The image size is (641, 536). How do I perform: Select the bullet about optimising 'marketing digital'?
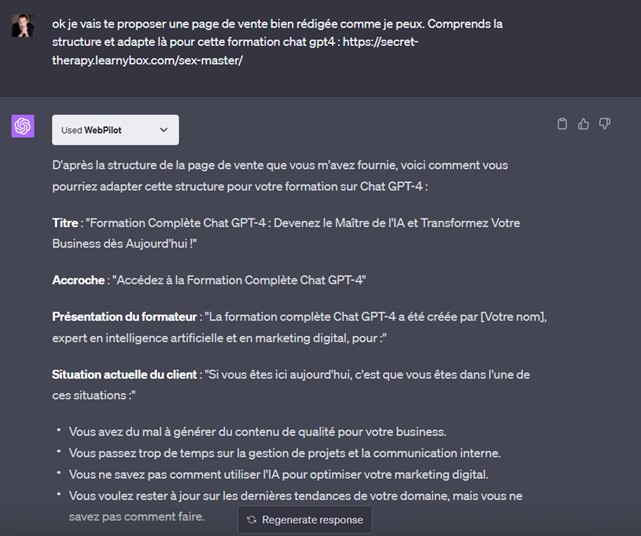pos(278,474)
